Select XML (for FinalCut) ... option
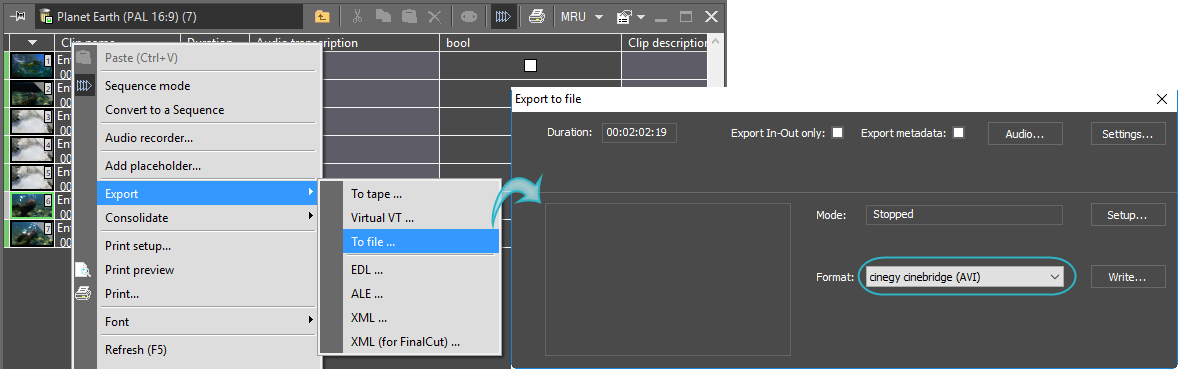The height and width of the screenshot is (369, 1178). [421, 342]
